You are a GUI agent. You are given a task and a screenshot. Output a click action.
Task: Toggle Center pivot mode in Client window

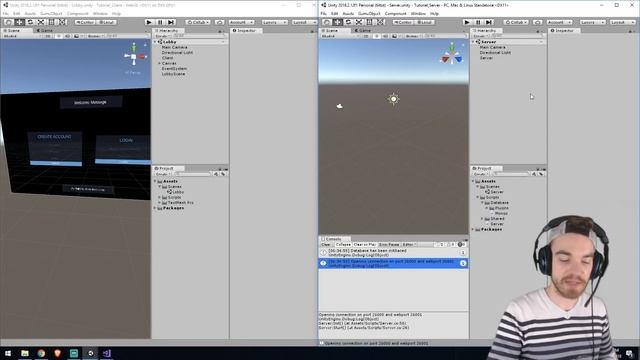(85, 22)
